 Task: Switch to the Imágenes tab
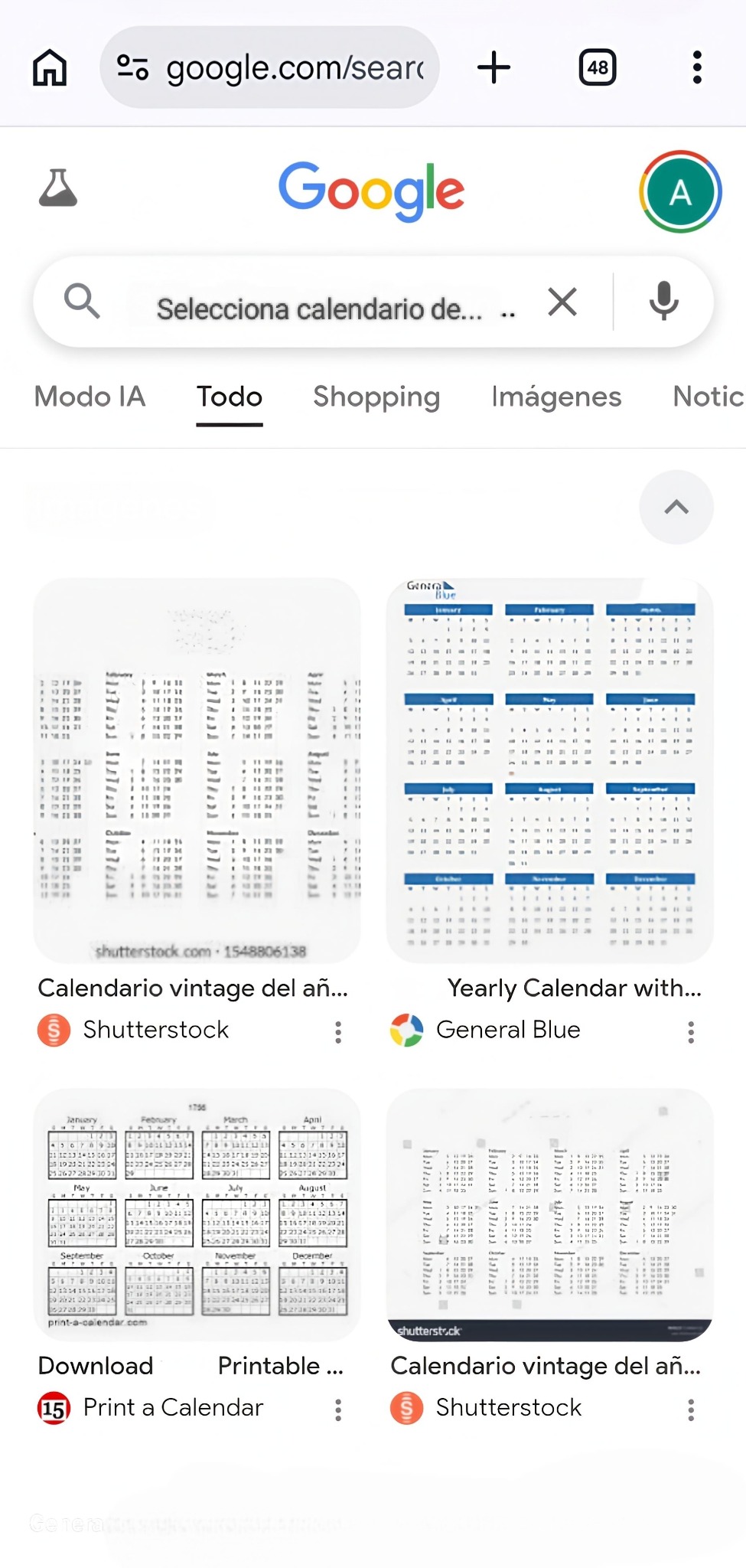[x=556, y=397]
